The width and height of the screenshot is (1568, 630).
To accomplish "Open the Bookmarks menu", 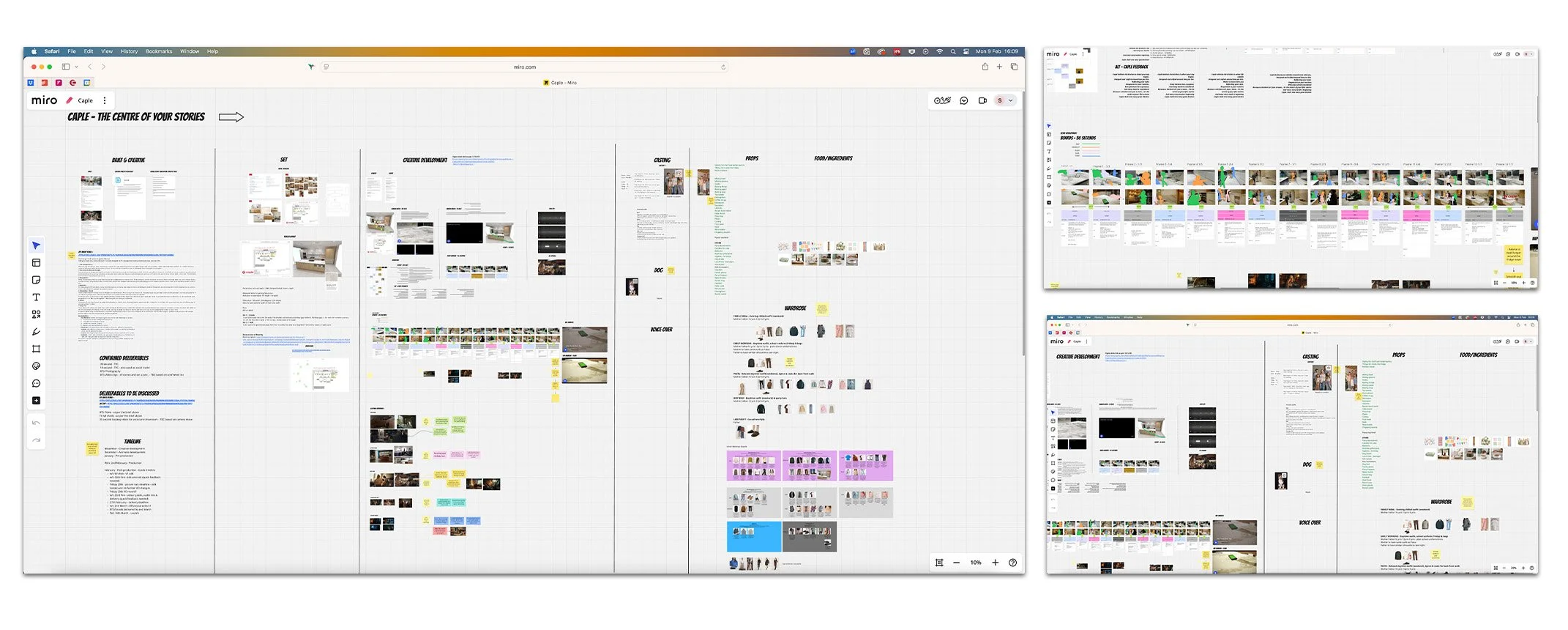I will click(x=159, y=51).
